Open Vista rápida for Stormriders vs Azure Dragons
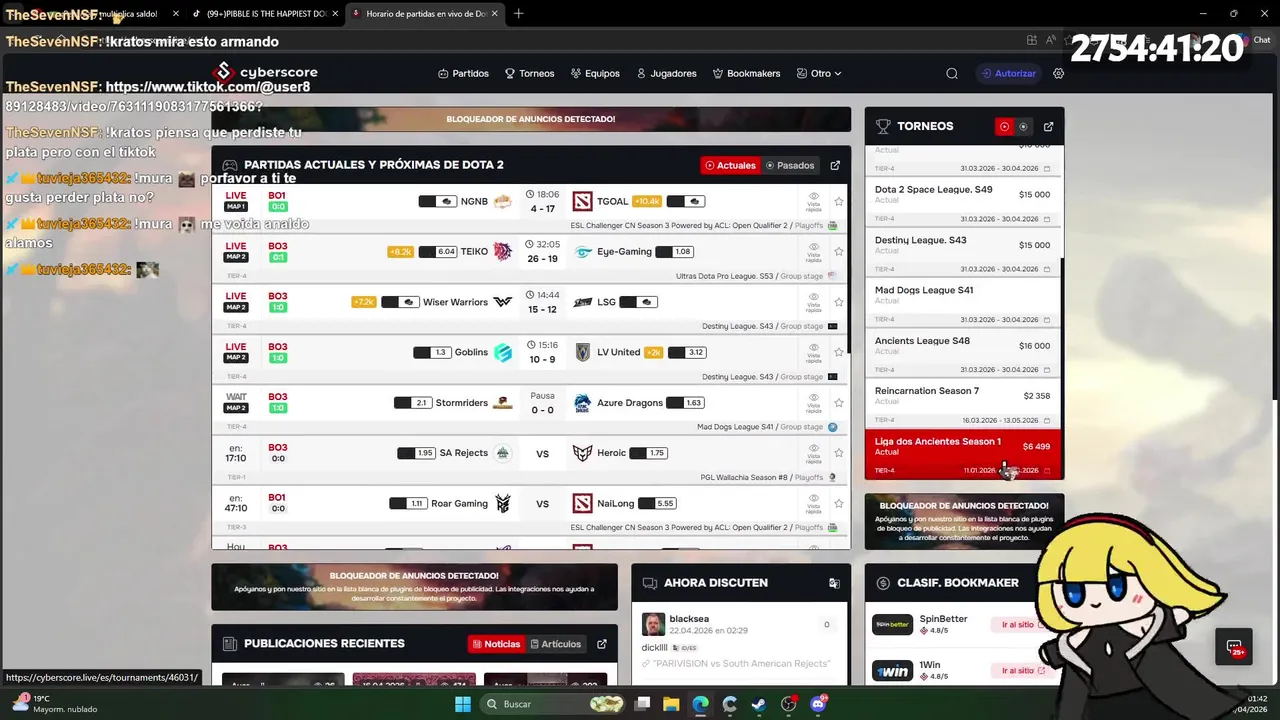The width and height of the screenshot is (1280, 720). [x=814, y=403]
